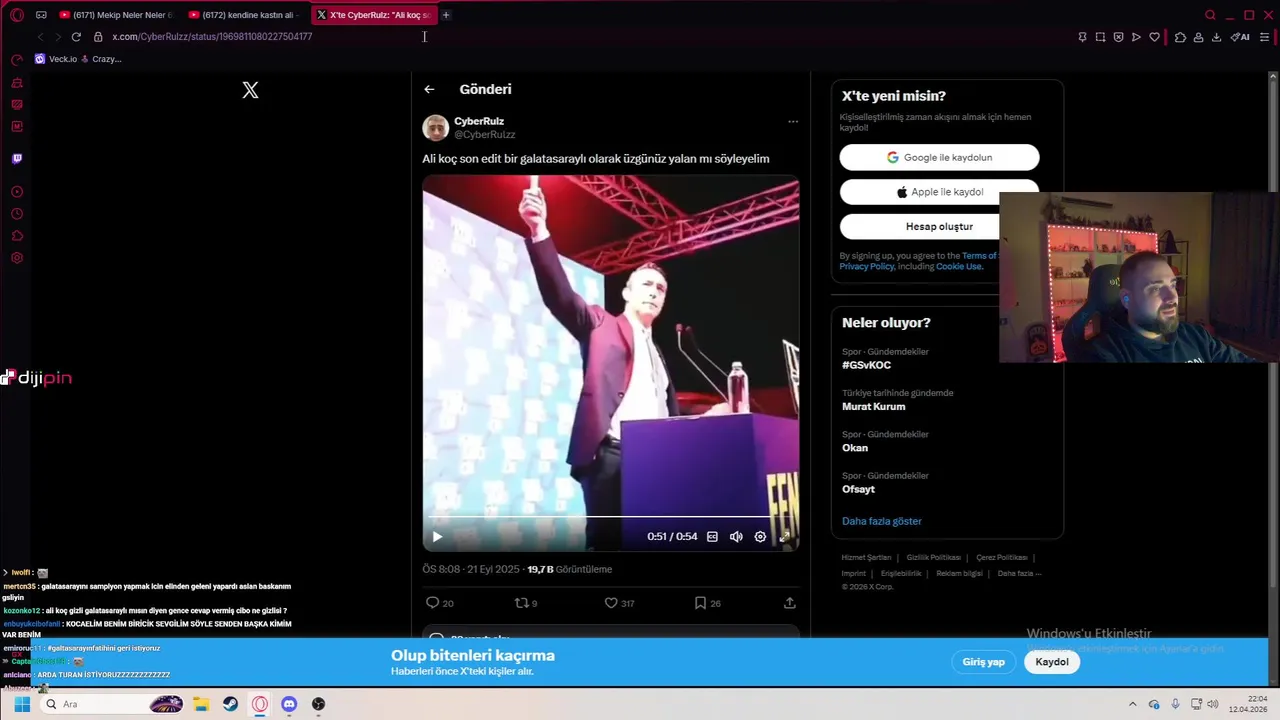This screenshot has height=720, width=1280.
Task: Toggle video captions
Action: (712, 537)
